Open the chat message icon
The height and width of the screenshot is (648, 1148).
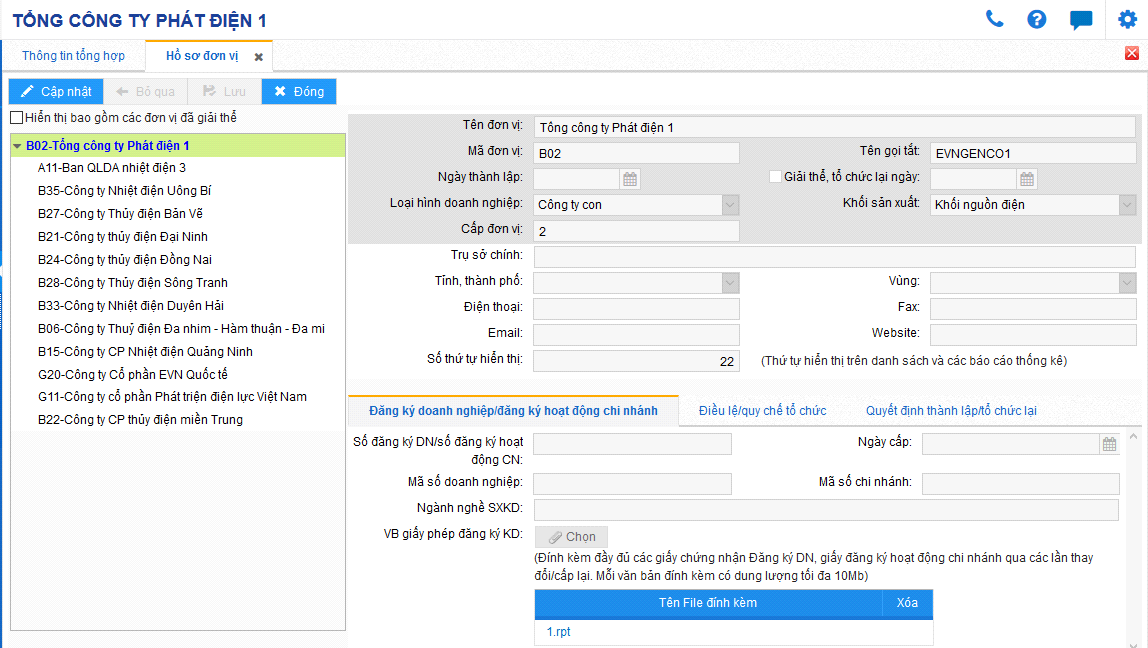(x=1081, y=20)
